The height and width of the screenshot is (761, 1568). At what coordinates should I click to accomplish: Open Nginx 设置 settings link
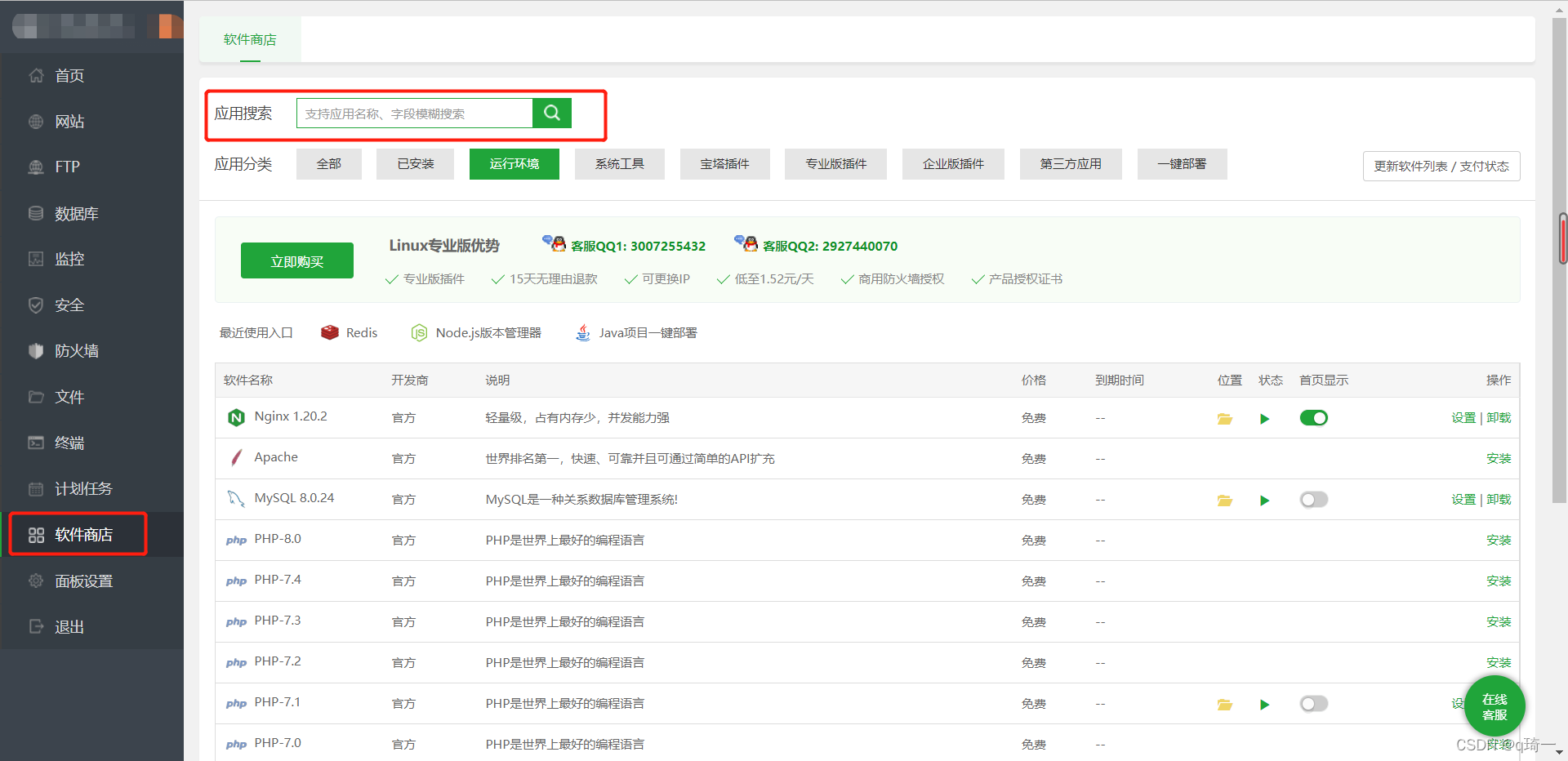pyautogui.click(x=1463, y=418)
